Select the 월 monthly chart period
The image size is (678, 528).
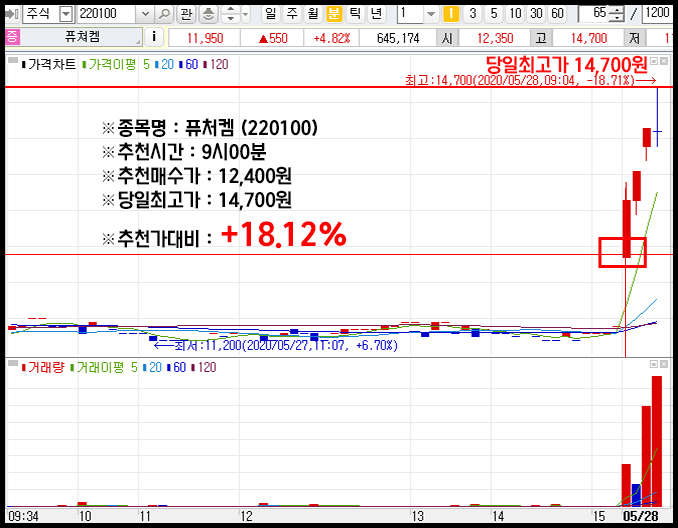click(313, 14)
